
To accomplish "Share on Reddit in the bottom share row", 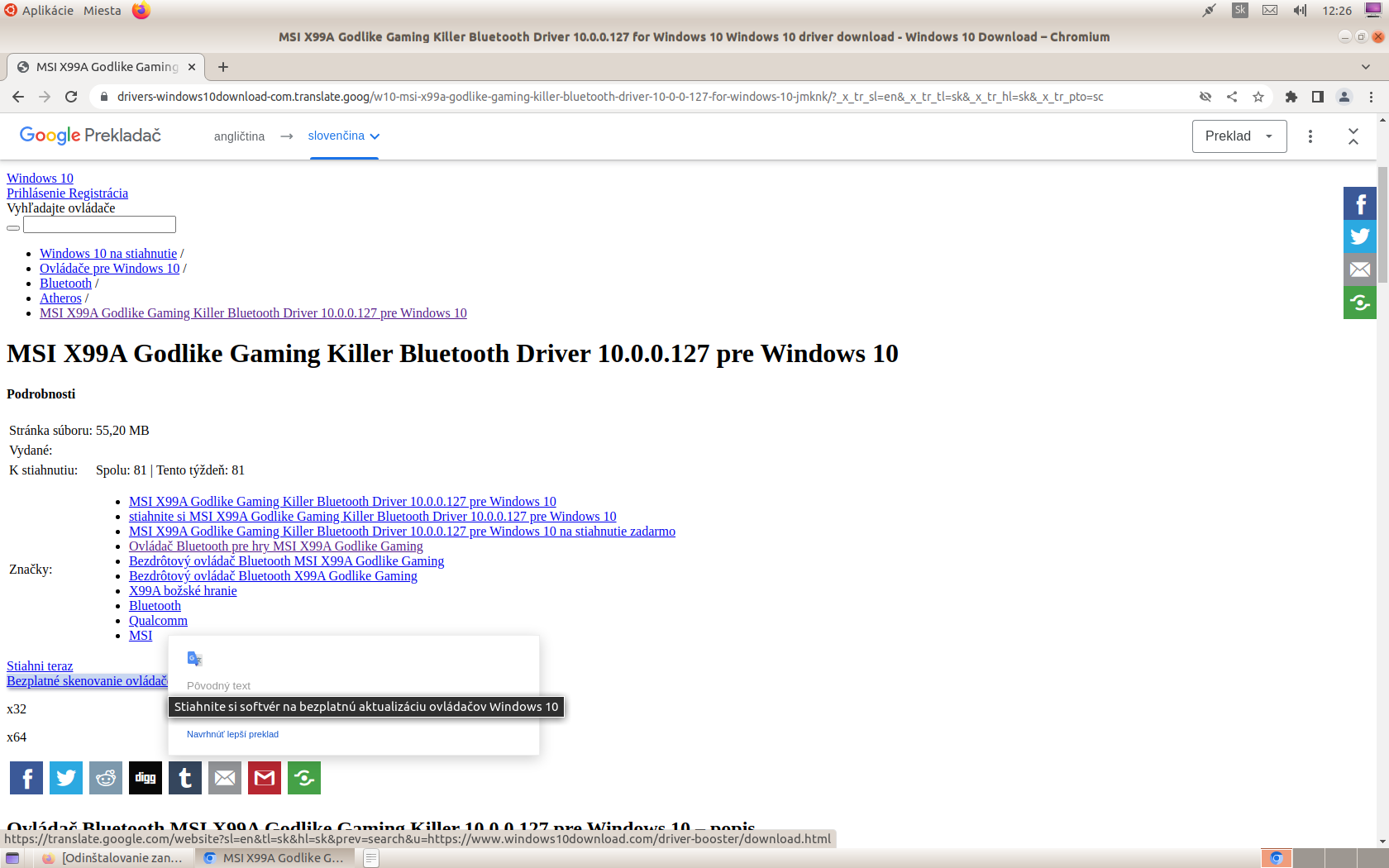I will tap(106, 778).
